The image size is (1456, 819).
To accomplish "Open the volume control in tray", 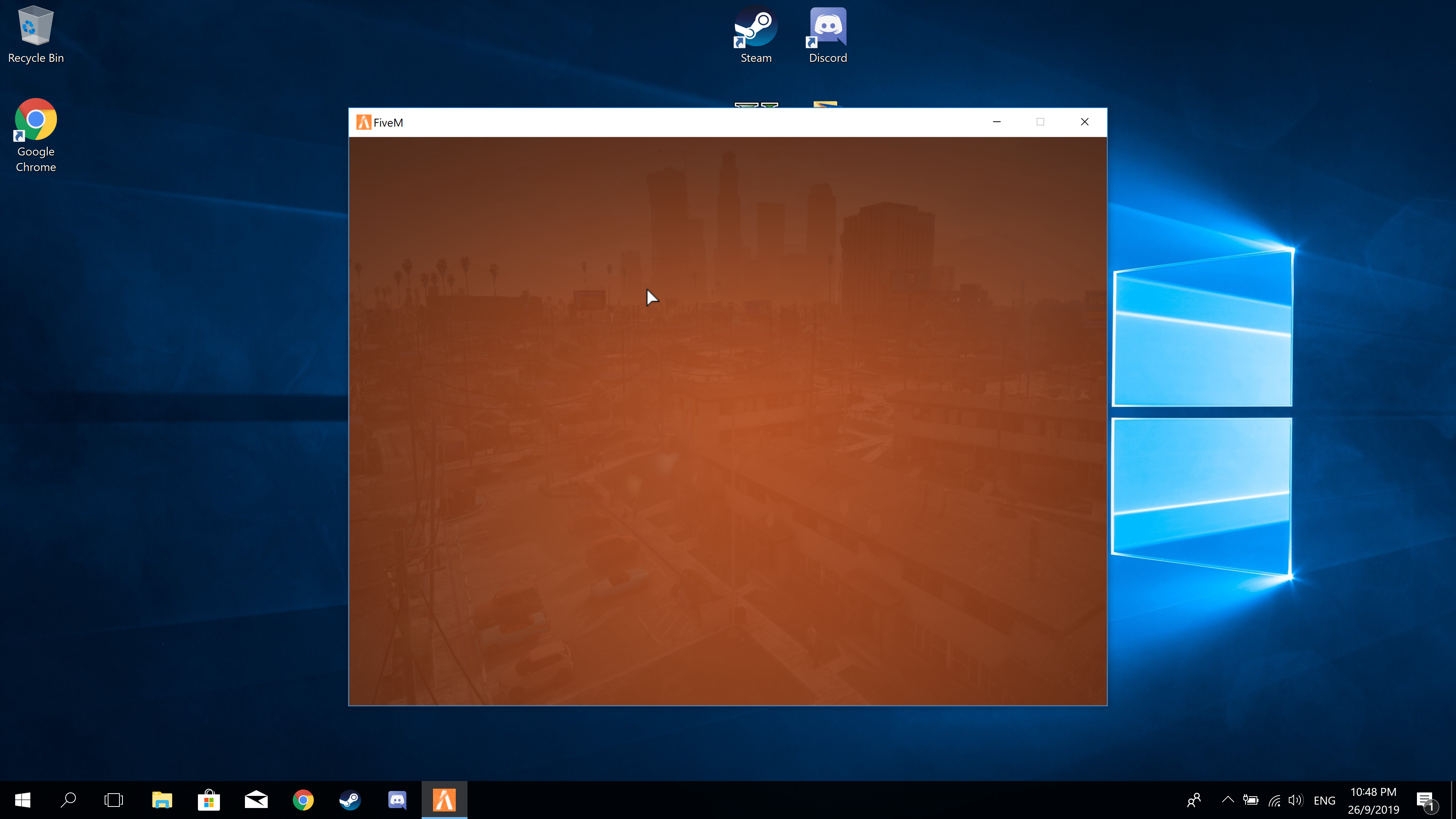I will tap(1295, 800).
